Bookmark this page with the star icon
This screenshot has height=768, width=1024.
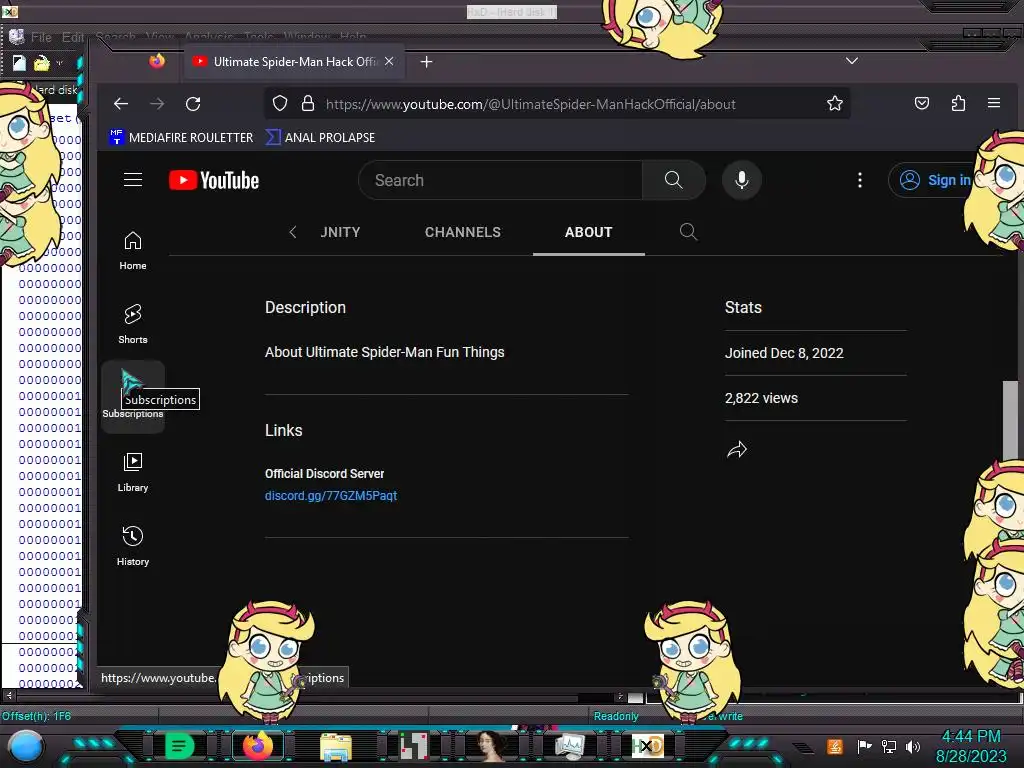tap(835, 103)
